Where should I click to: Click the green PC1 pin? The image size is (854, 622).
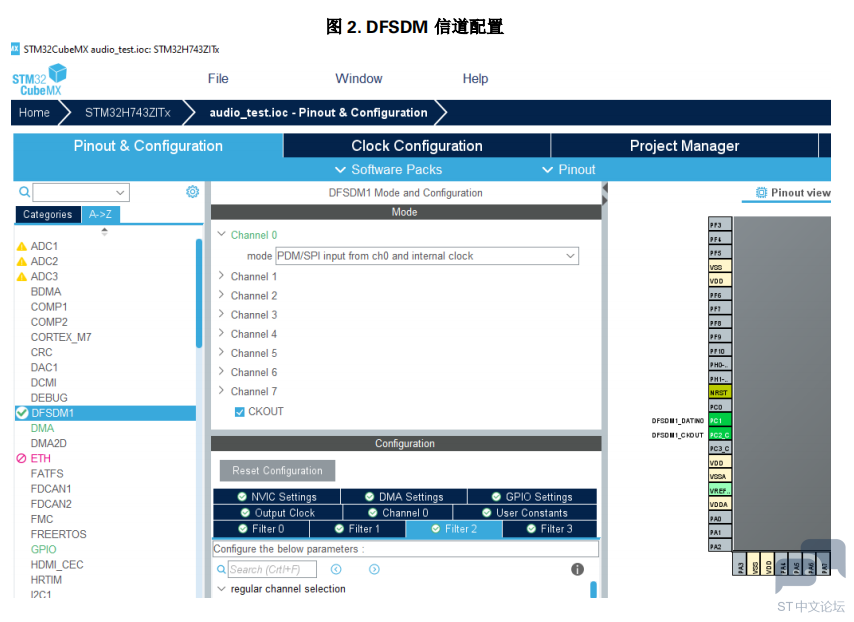pos(719,420)
